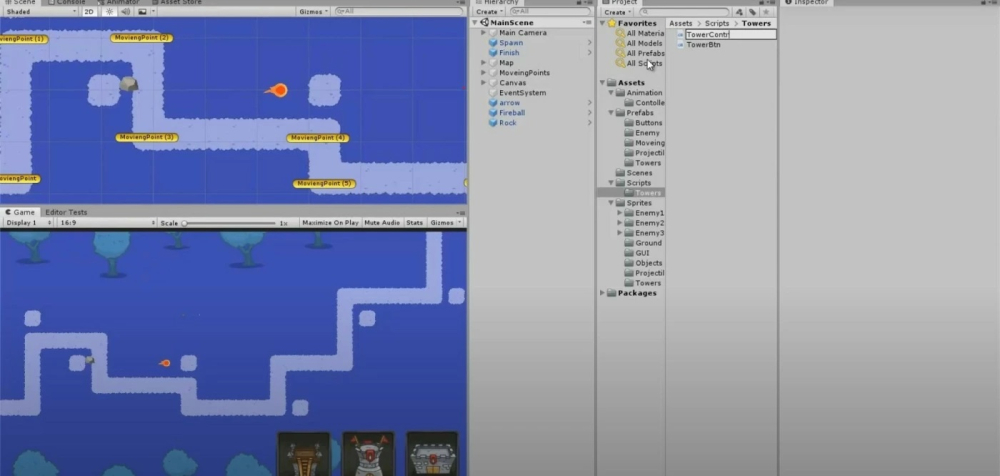Image resolution: width=1000 pixels, height=476 pixels.
Task: Click the TowerContr rename text field
Action: point(730,34)
